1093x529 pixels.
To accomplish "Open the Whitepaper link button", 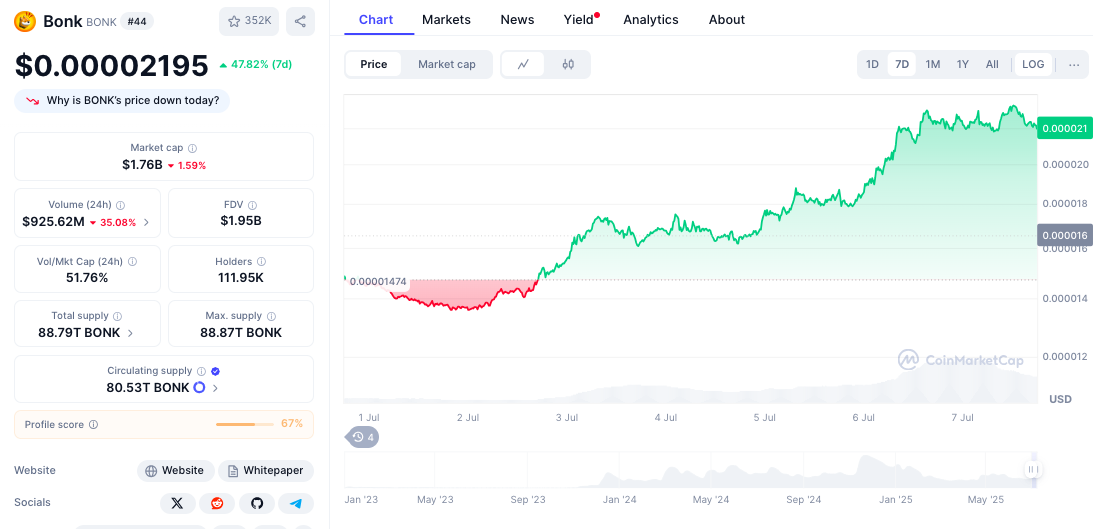I will [x=266, y=470].
